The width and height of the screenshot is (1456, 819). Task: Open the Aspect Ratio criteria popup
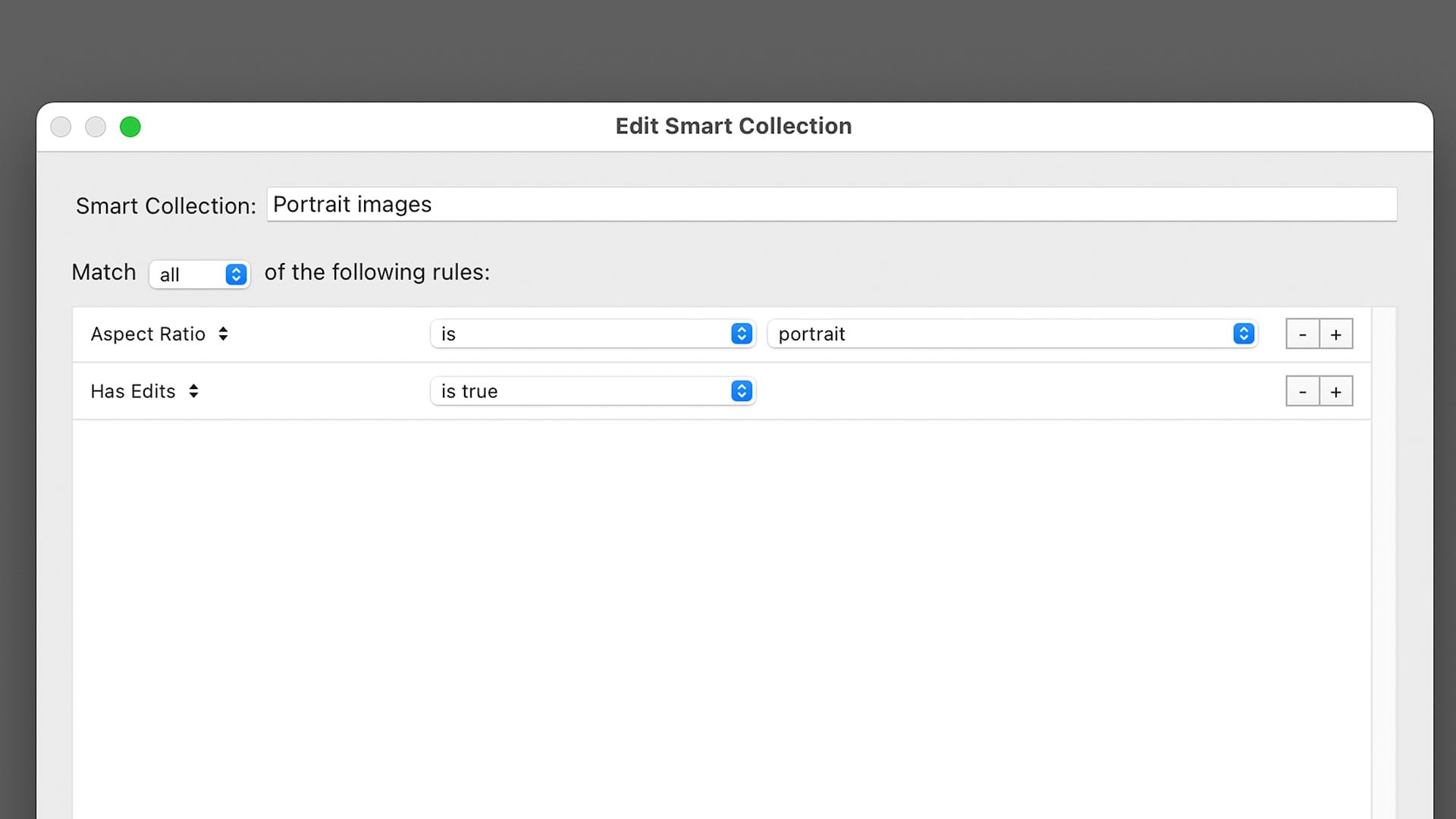pyautogui.click(x=159, y=334)
